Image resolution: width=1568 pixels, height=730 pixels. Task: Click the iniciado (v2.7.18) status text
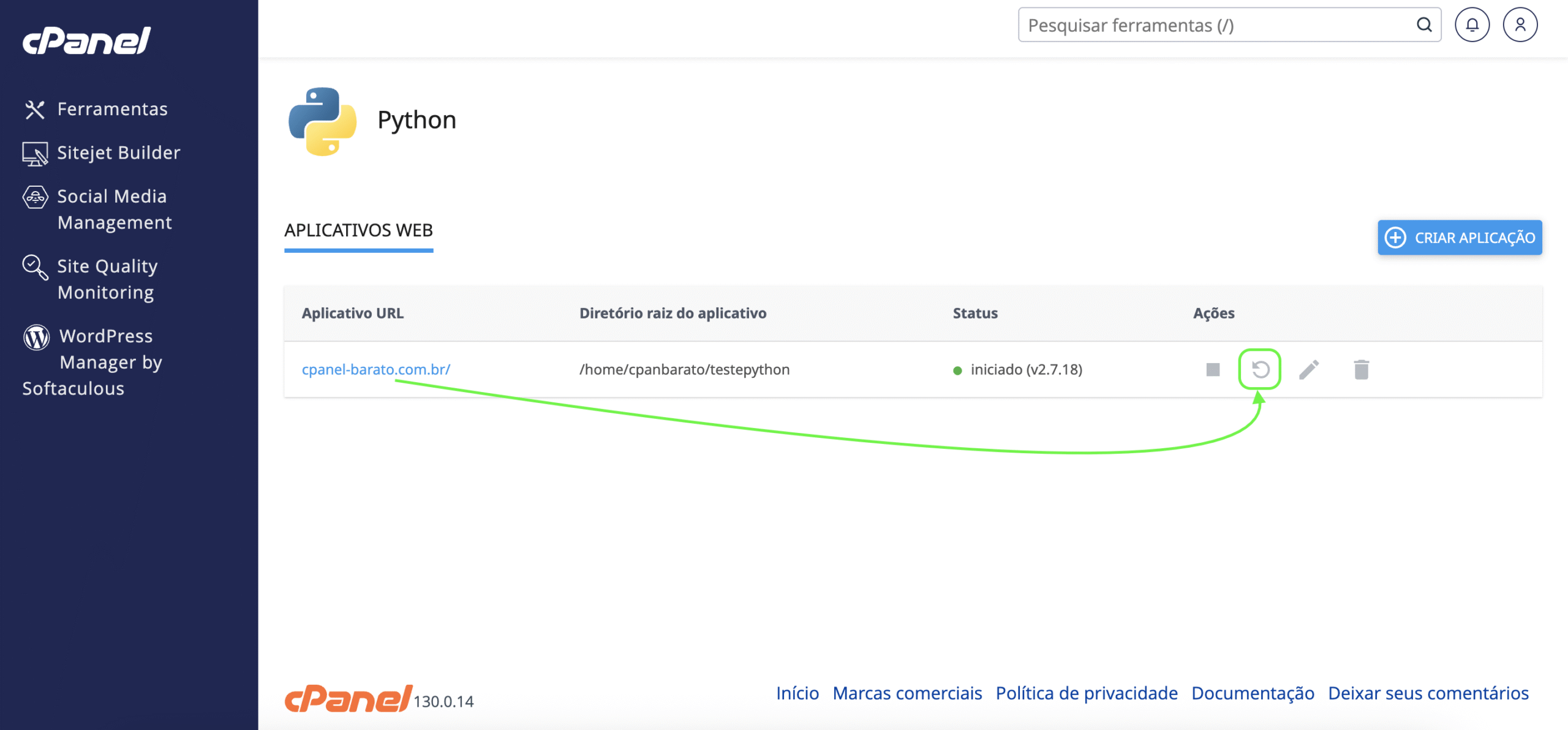(x=1027, y=369)
